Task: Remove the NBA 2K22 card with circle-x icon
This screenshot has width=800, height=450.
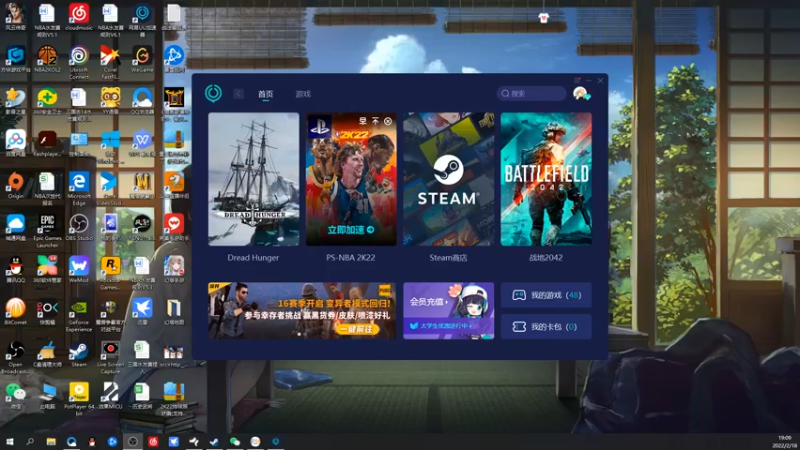Action: pos(388,121)
